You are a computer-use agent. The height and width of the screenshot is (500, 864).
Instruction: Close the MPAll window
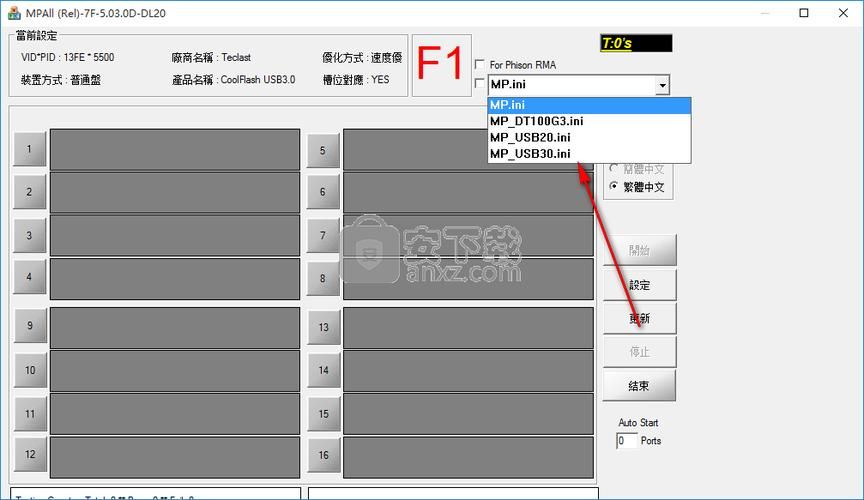[843, 13]
